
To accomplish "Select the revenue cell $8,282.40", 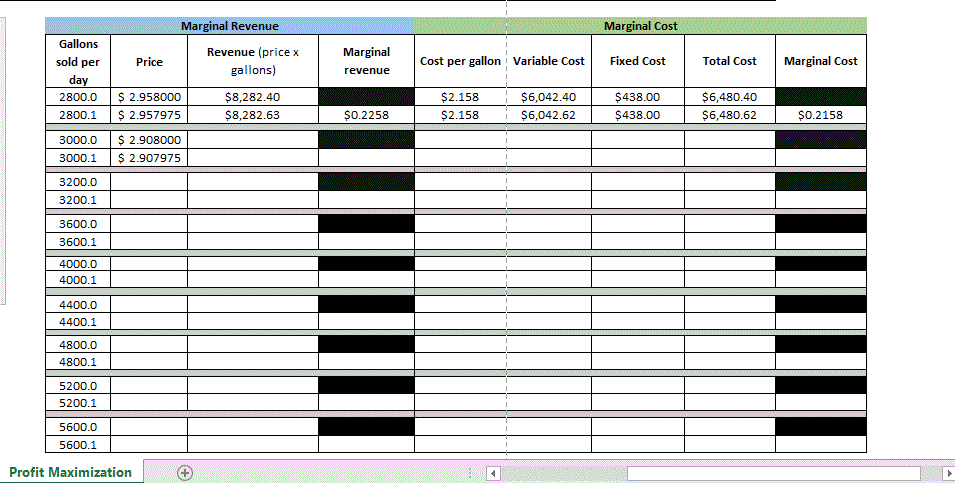I will click(x=253, y=97).
